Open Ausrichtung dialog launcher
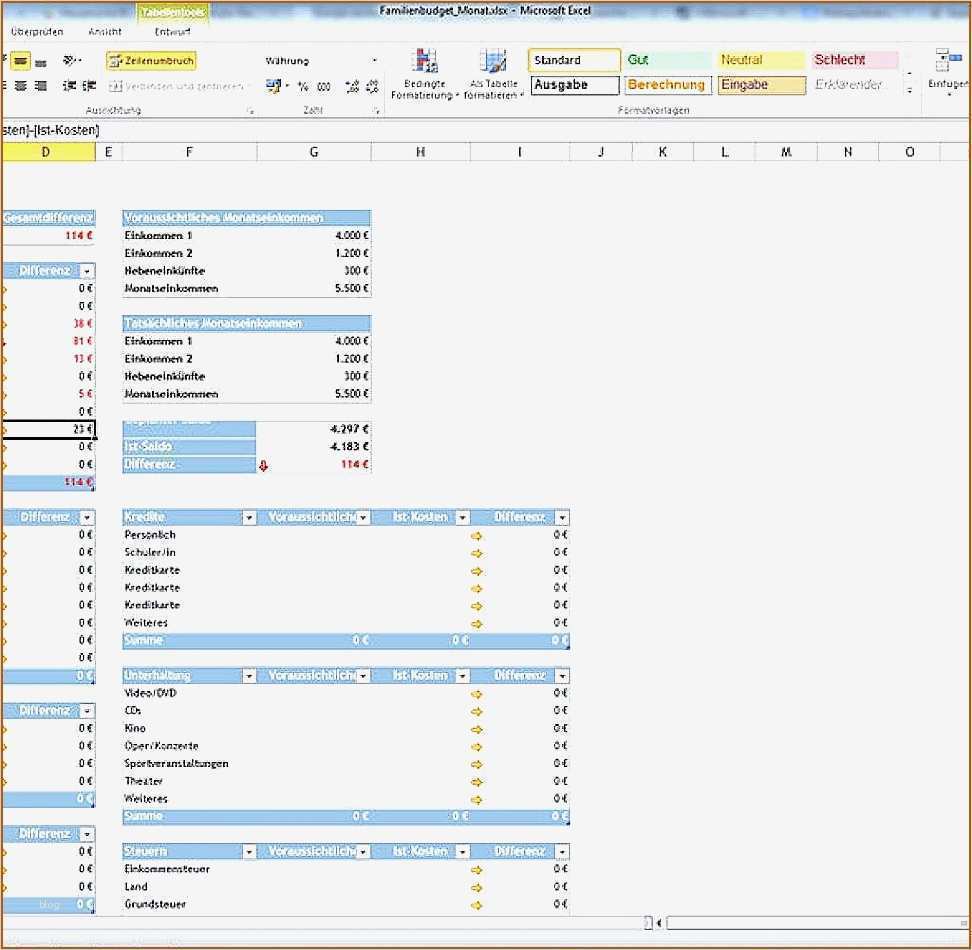This screenshot has width=972, height=950. [x=250, y=111]
